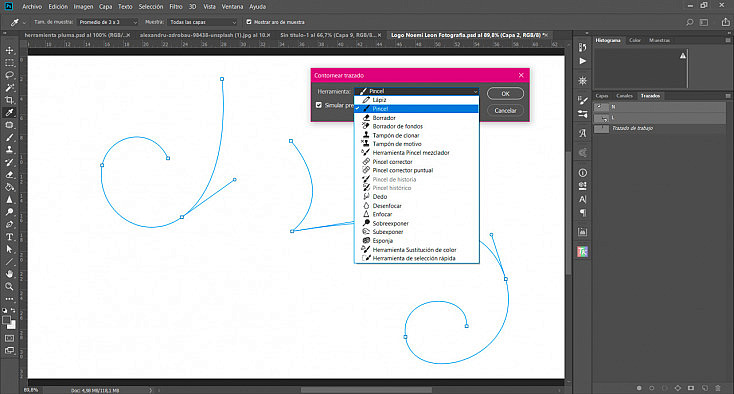Viewport: 734px width, 394px height.
Task: Select the Path Selection arrow tool
Action: [9, 249]
